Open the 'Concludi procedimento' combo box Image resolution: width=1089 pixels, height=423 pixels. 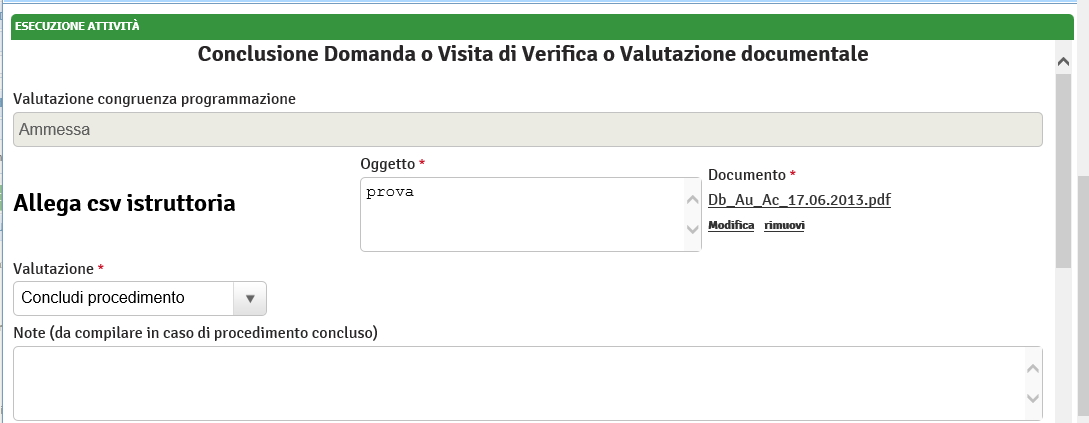(x=125, y=298)
